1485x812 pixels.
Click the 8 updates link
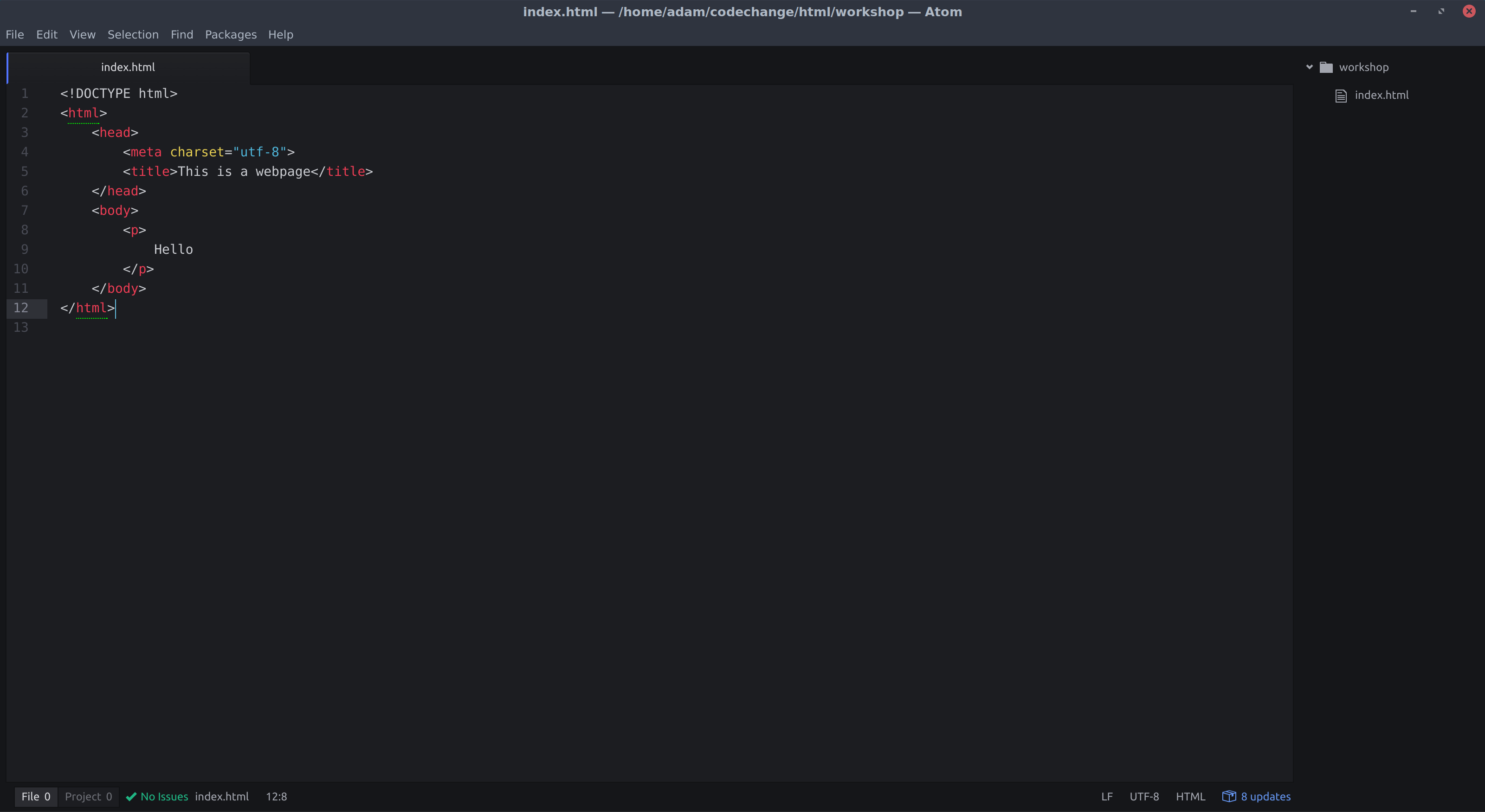click(1265, 796)
